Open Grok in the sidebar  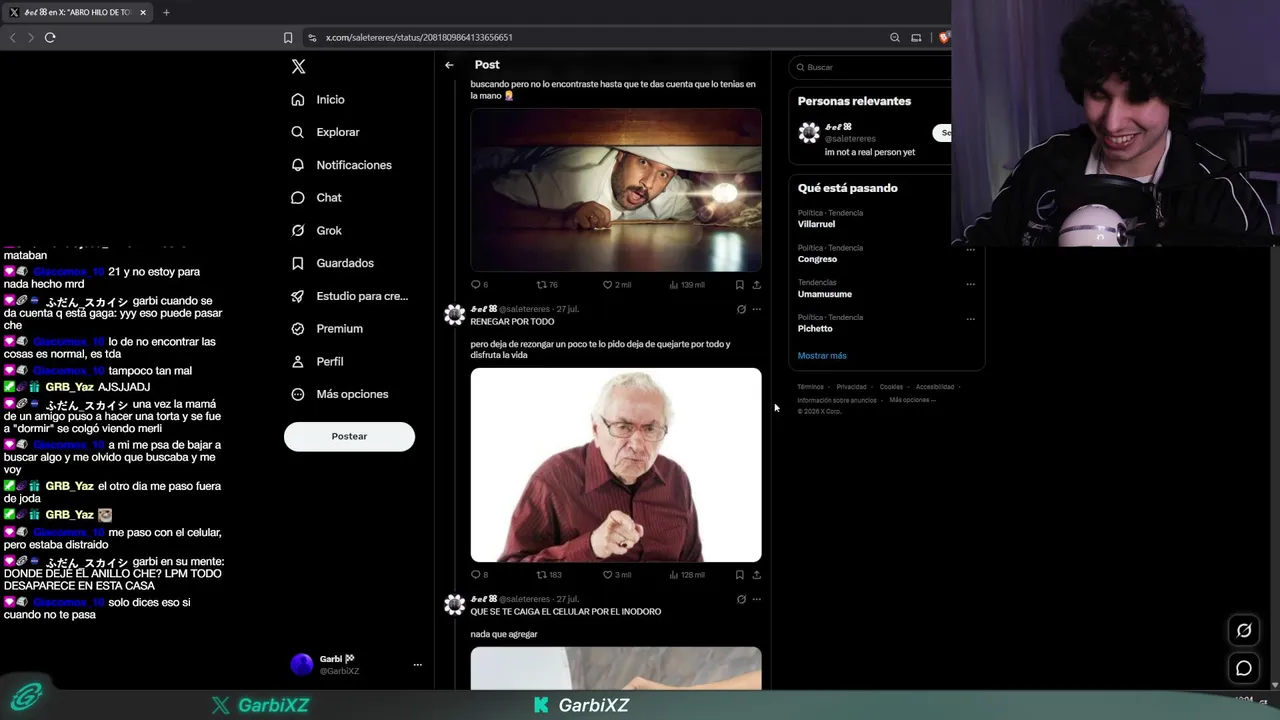(316, 231)
